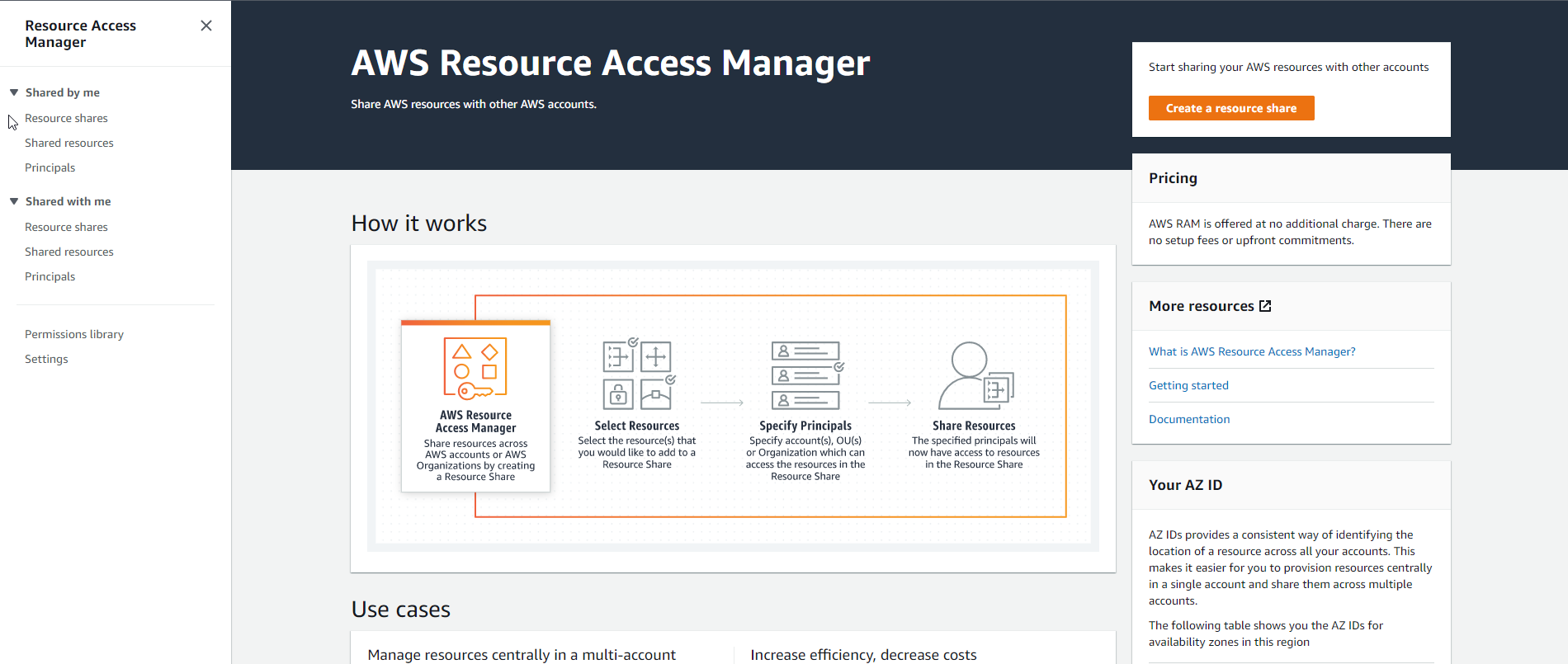Click the Create a resource share button
1568x664 pixels.
[1231, 108]
